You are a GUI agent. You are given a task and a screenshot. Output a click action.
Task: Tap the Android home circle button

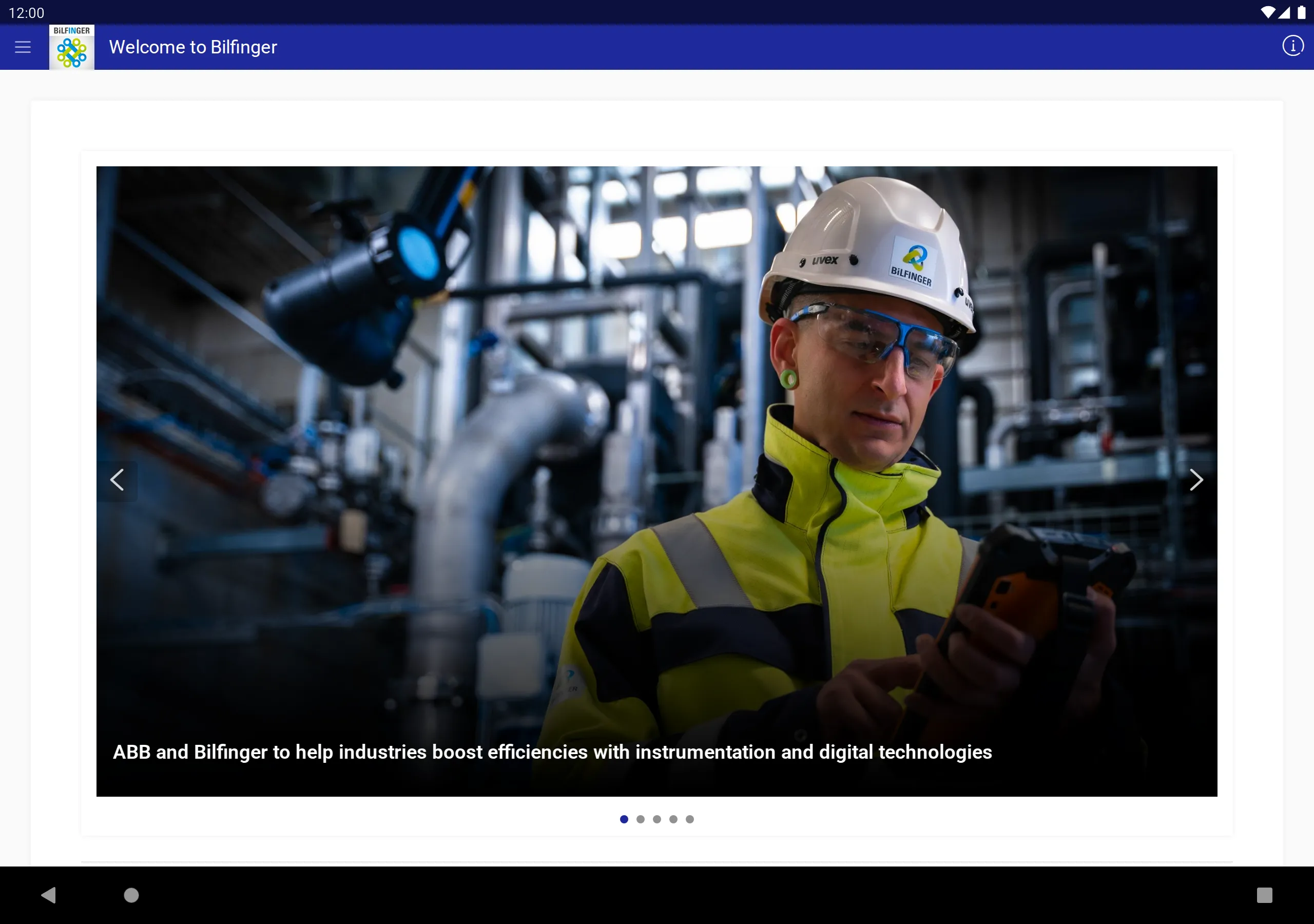131,895
